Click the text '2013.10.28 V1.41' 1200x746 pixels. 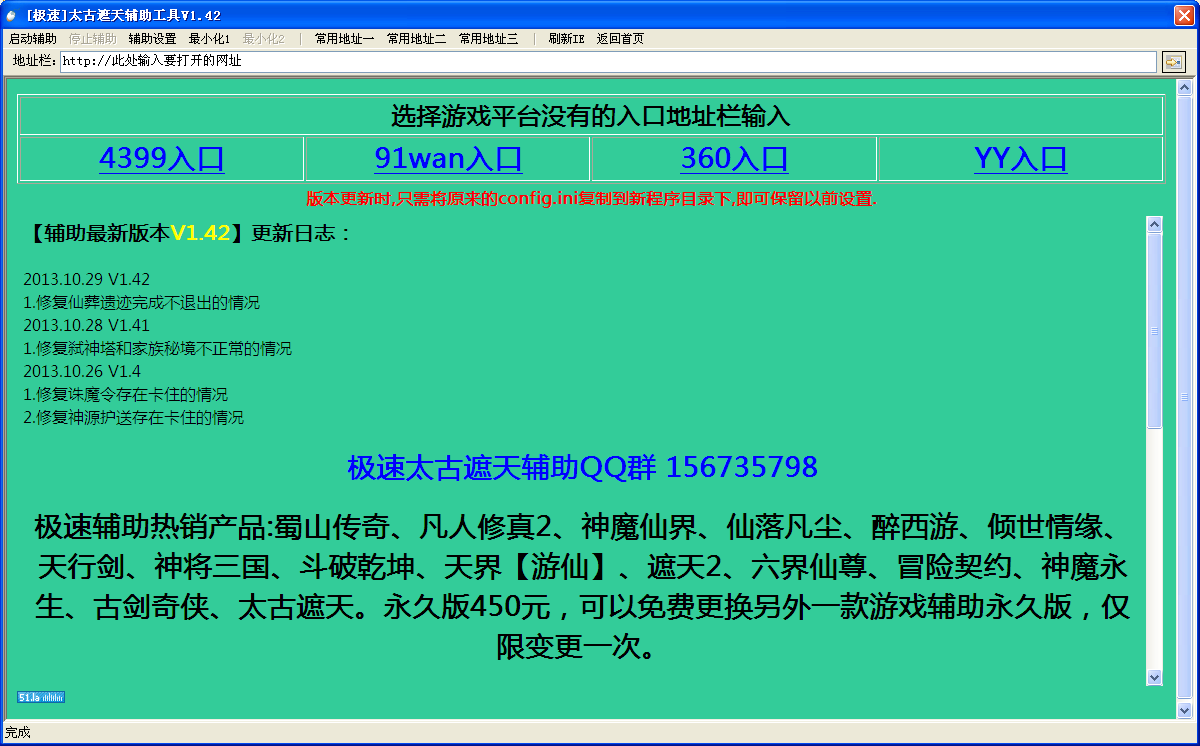[87, 325]
